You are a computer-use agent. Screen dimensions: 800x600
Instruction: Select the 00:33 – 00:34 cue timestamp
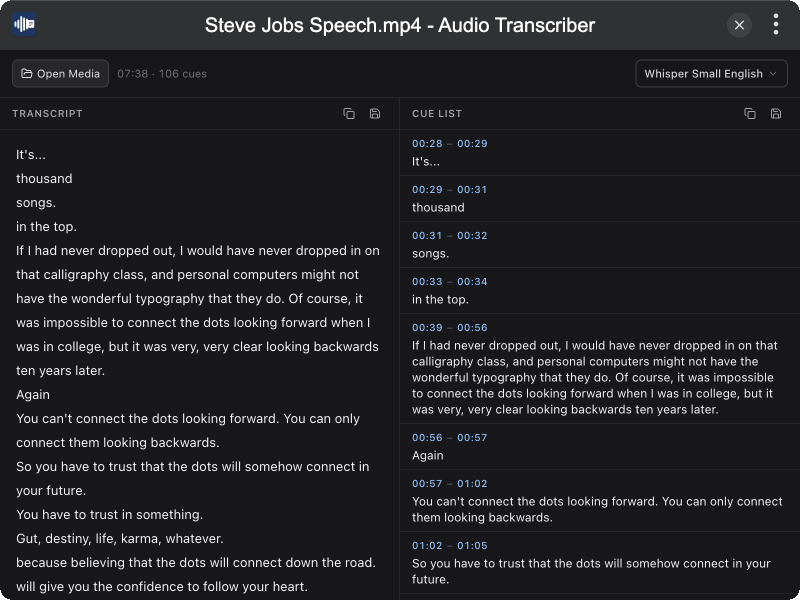tap(449, 281)
